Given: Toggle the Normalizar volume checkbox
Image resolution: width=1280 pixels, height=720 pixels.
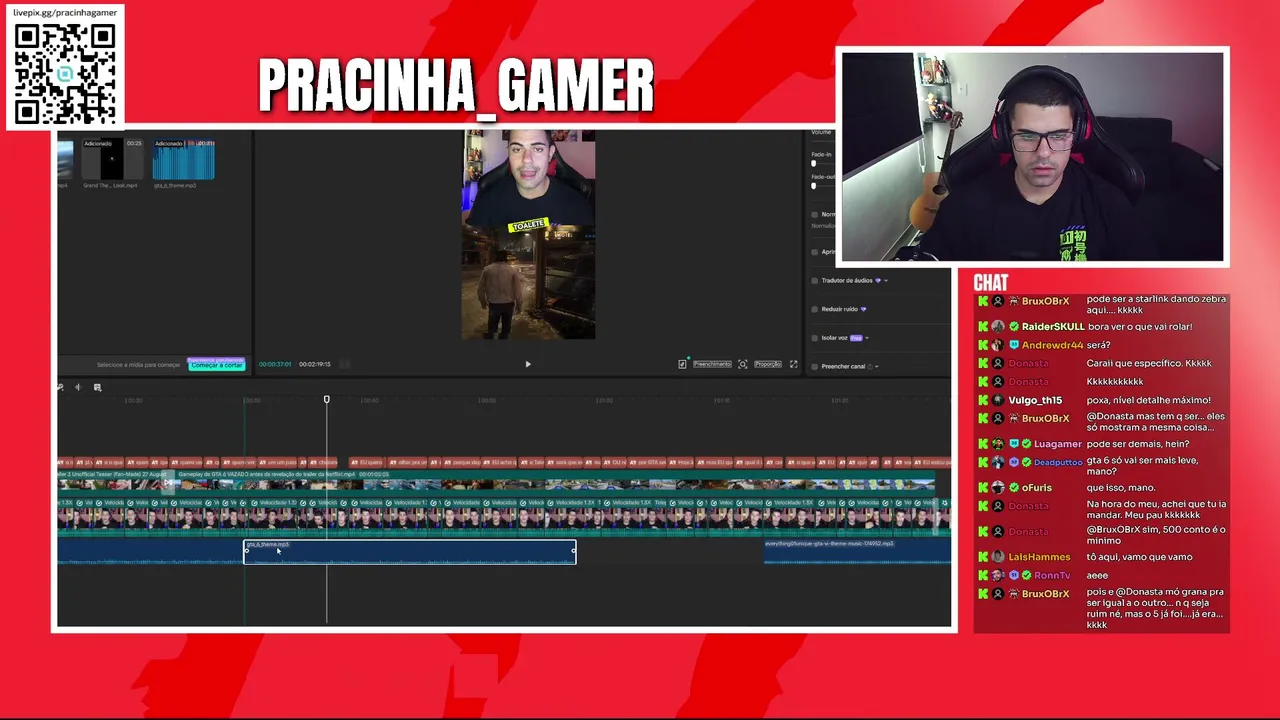Looking at the screenshot, I should (814, 215).
